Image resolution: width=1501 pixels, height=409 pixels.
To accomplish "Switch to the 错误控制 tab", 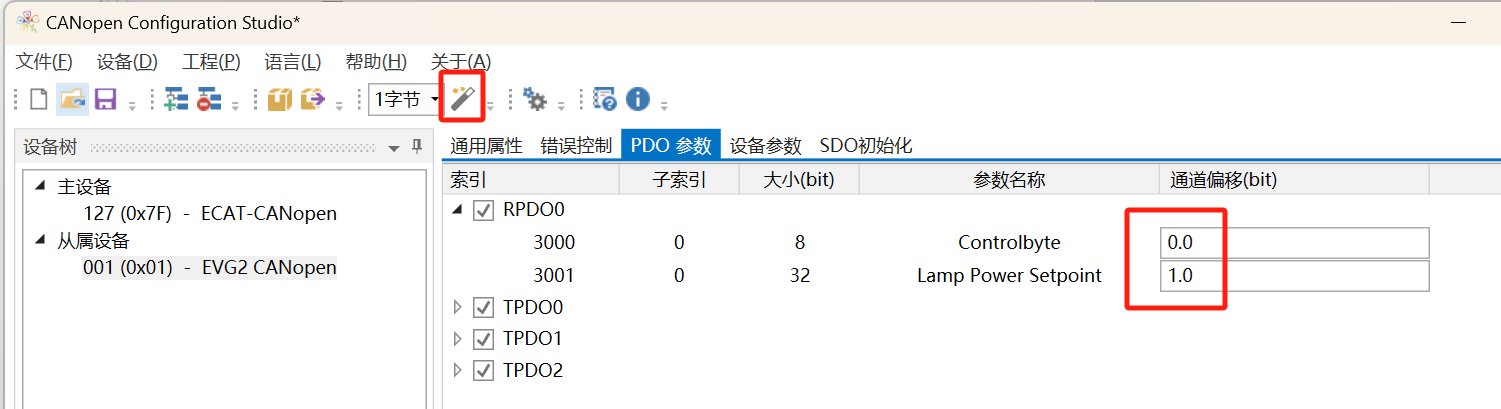I will pyautogui.click(x=576, y=146).
